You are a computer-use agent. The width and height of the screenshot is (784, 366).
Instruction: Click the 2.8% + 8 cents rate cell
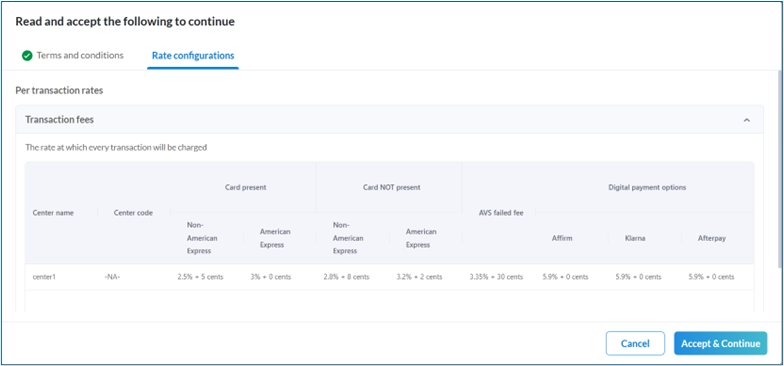[x=346, y=276]
